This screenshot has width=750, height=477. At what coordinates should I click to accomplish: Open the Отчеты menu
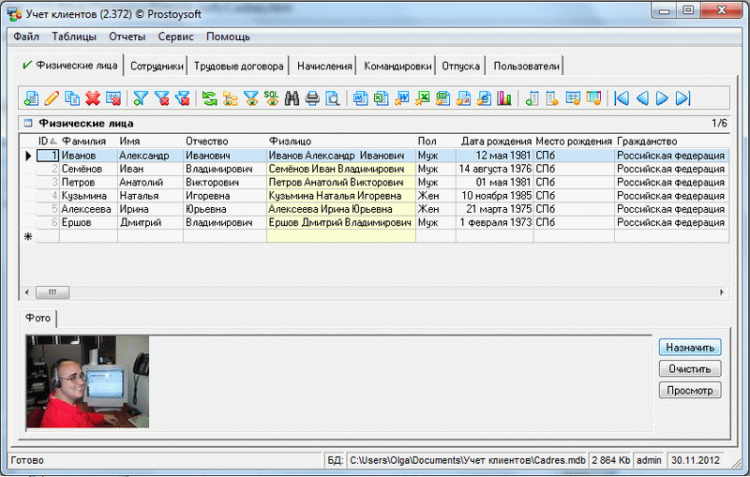click(x=127, y=37)
